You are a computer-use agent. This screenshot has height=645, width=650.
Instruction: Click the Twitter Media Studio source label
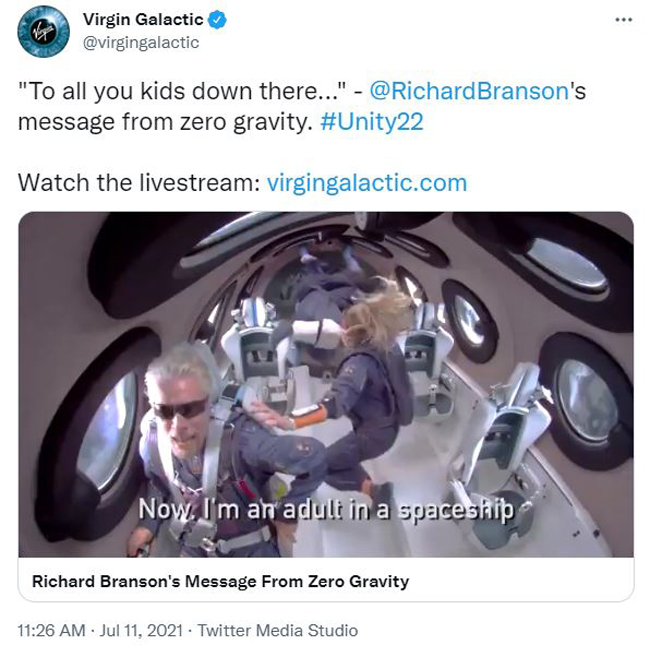(277, 630)
